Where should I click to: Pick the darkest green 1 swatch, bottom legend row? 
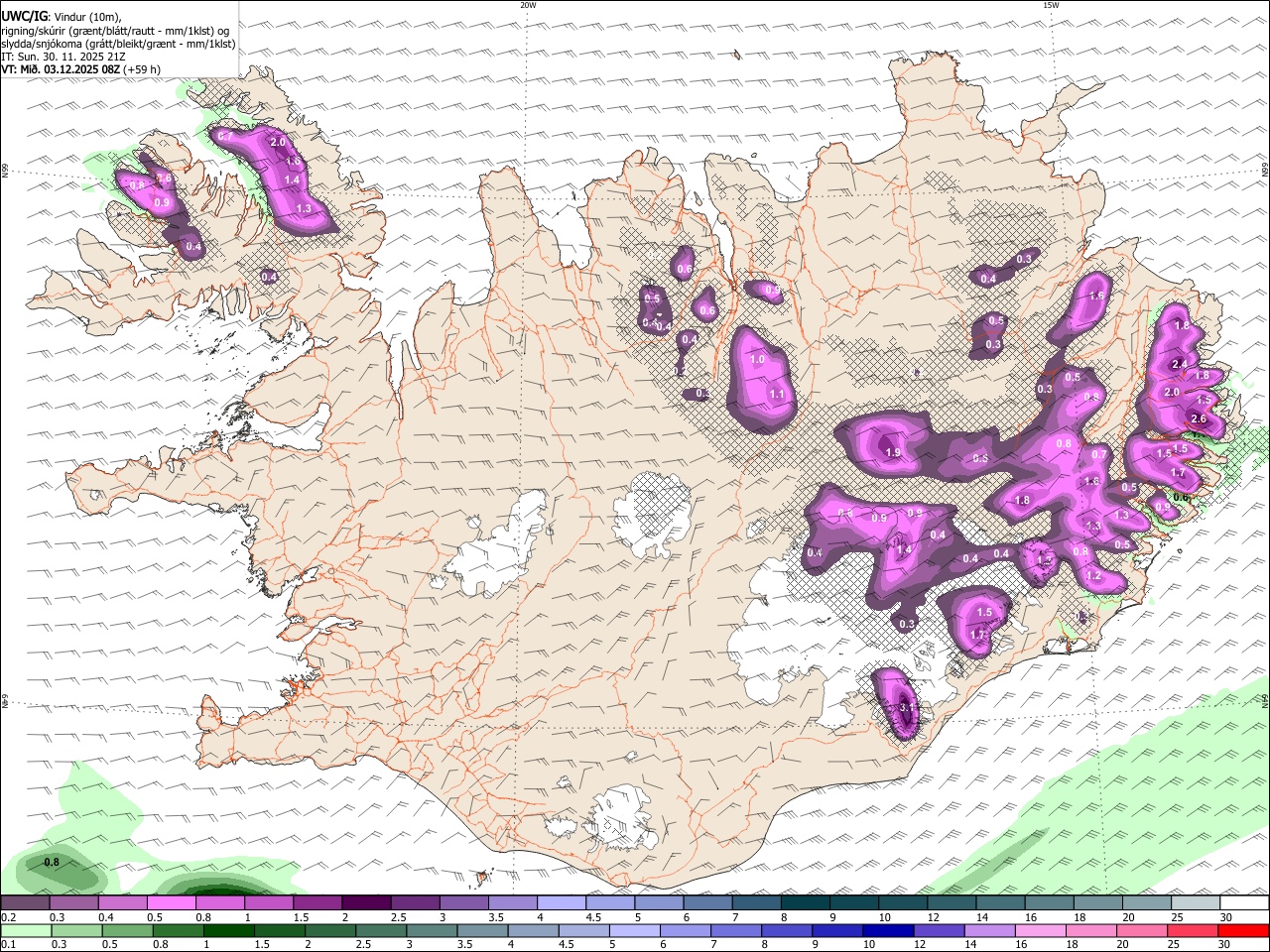point(229,931)
